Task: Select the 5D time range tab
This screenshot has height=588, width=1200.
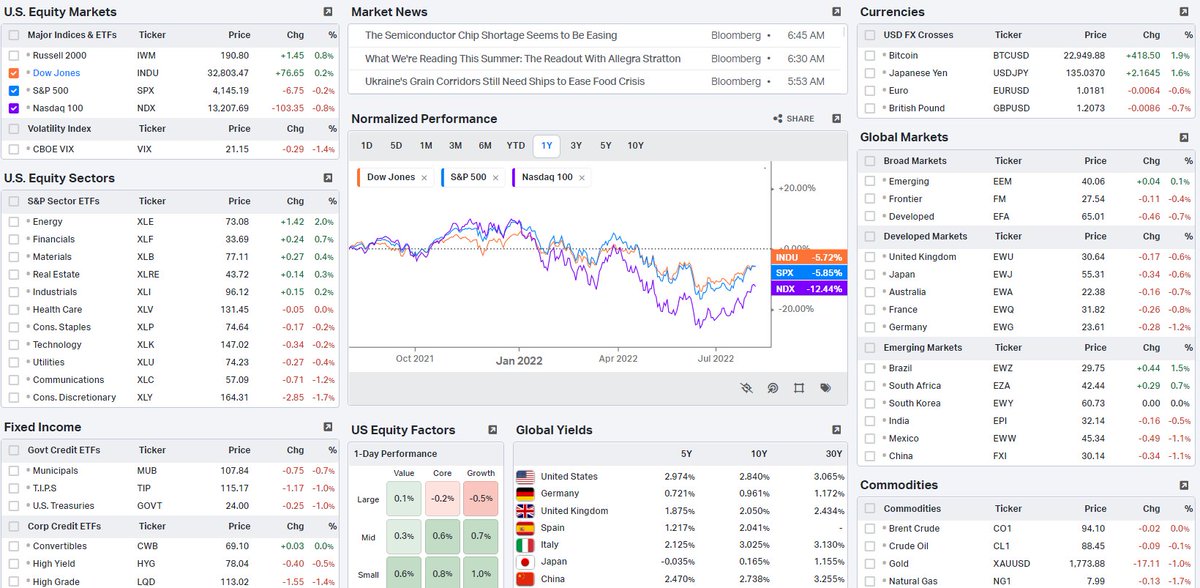Action: point(396,145)
